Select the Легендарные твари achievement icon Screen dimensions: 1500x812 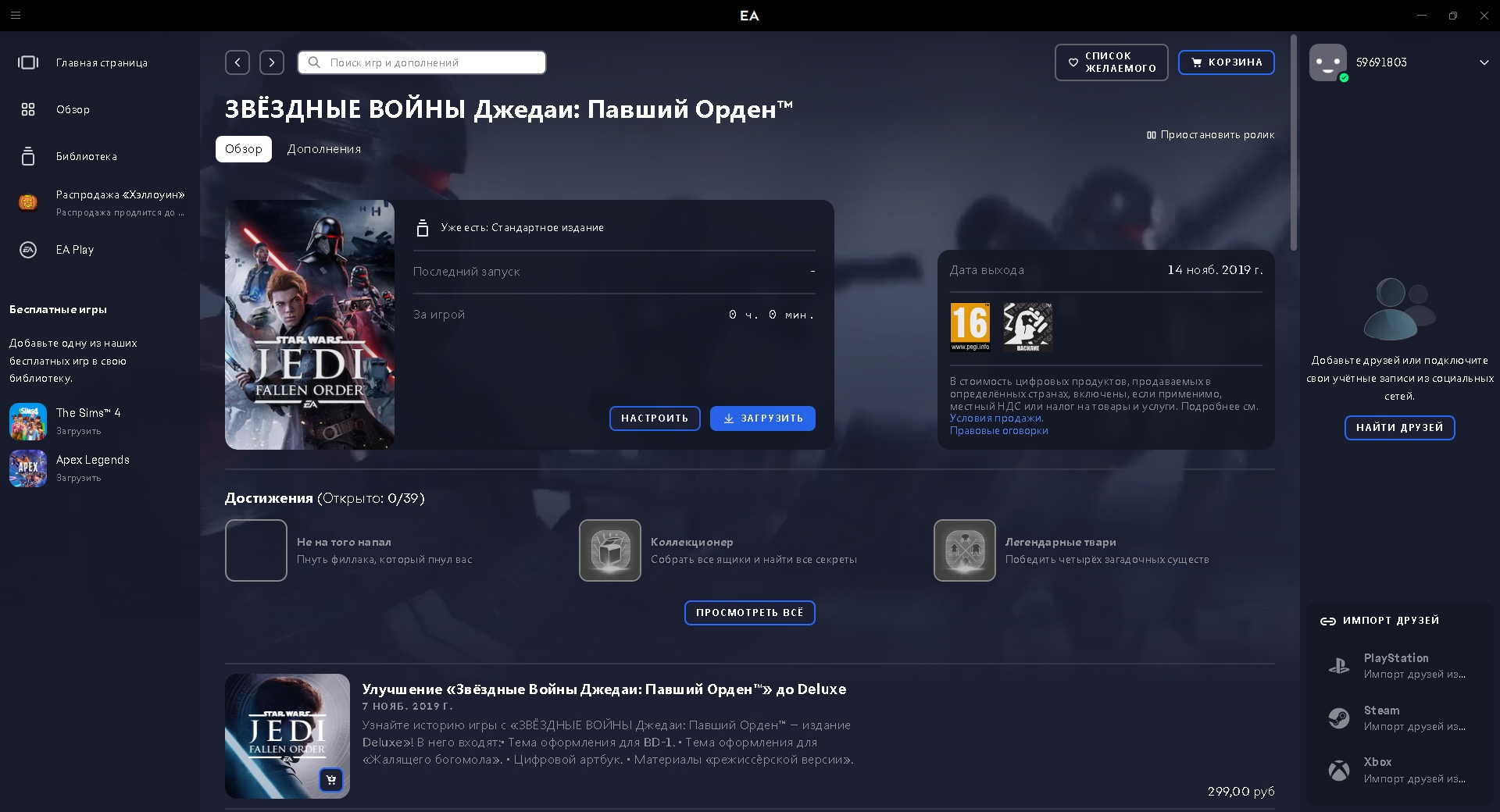[965, 550]
